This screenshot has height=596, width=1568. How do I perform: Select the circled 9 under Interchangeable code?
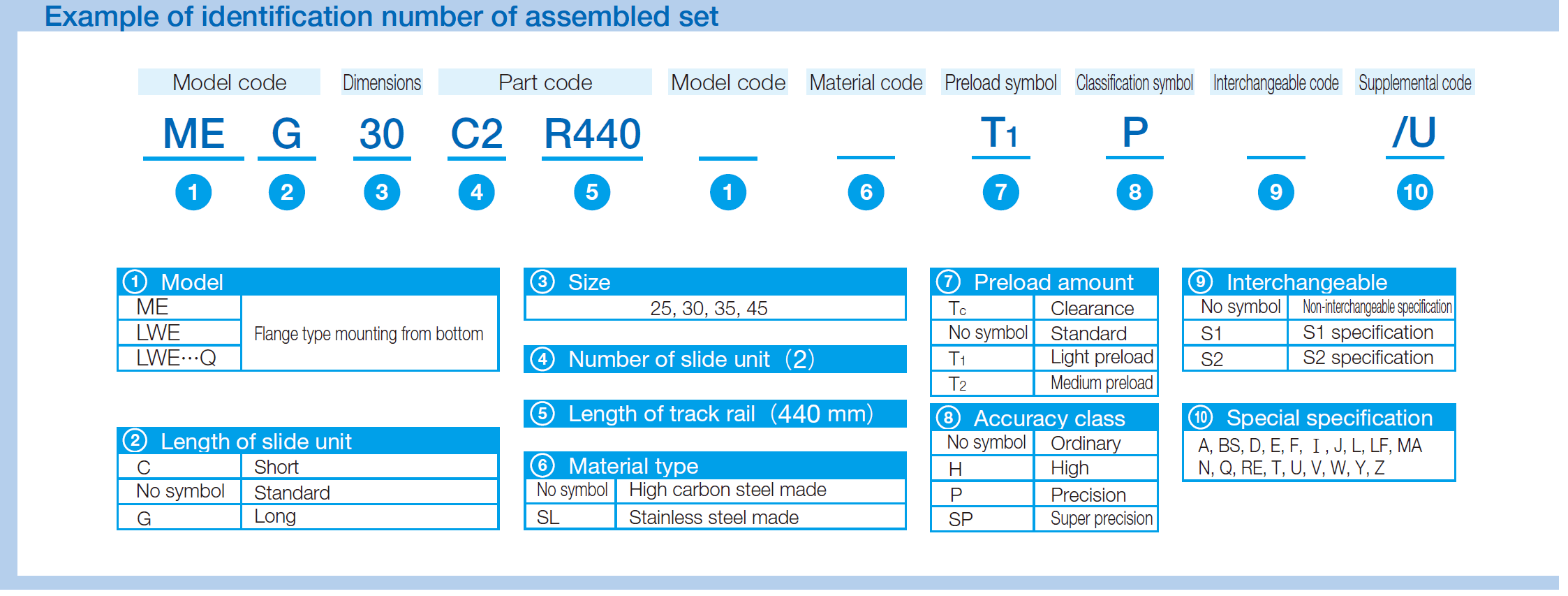[x=1275, y=192]
